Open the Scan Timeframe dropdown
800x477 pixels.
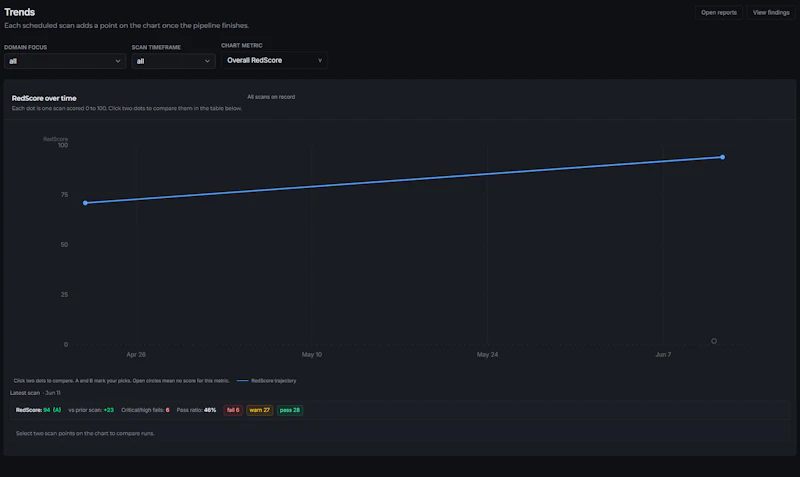coord(173,61)
